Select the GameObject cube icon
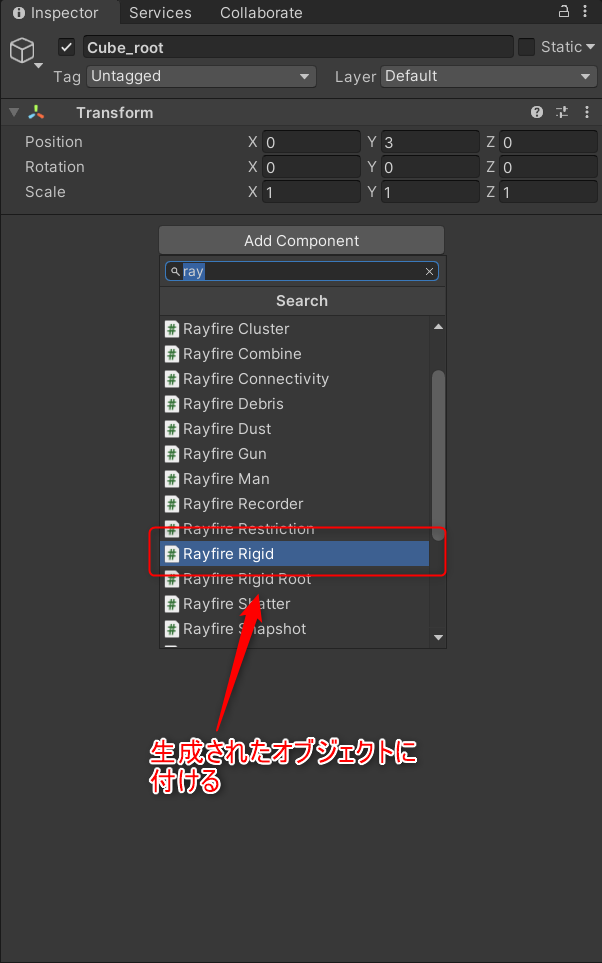This screenshot has height=963, width=602. tap(22, 51)
